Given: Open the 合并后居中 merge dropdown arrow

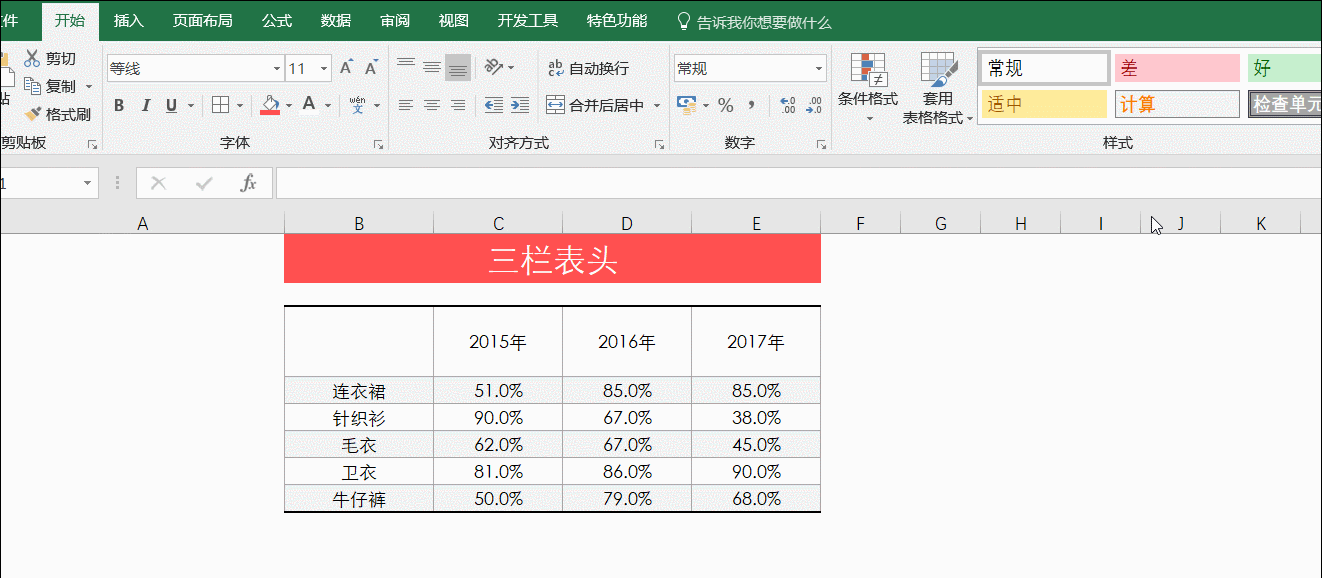Looking at the screenshot, I should point(659,104).
